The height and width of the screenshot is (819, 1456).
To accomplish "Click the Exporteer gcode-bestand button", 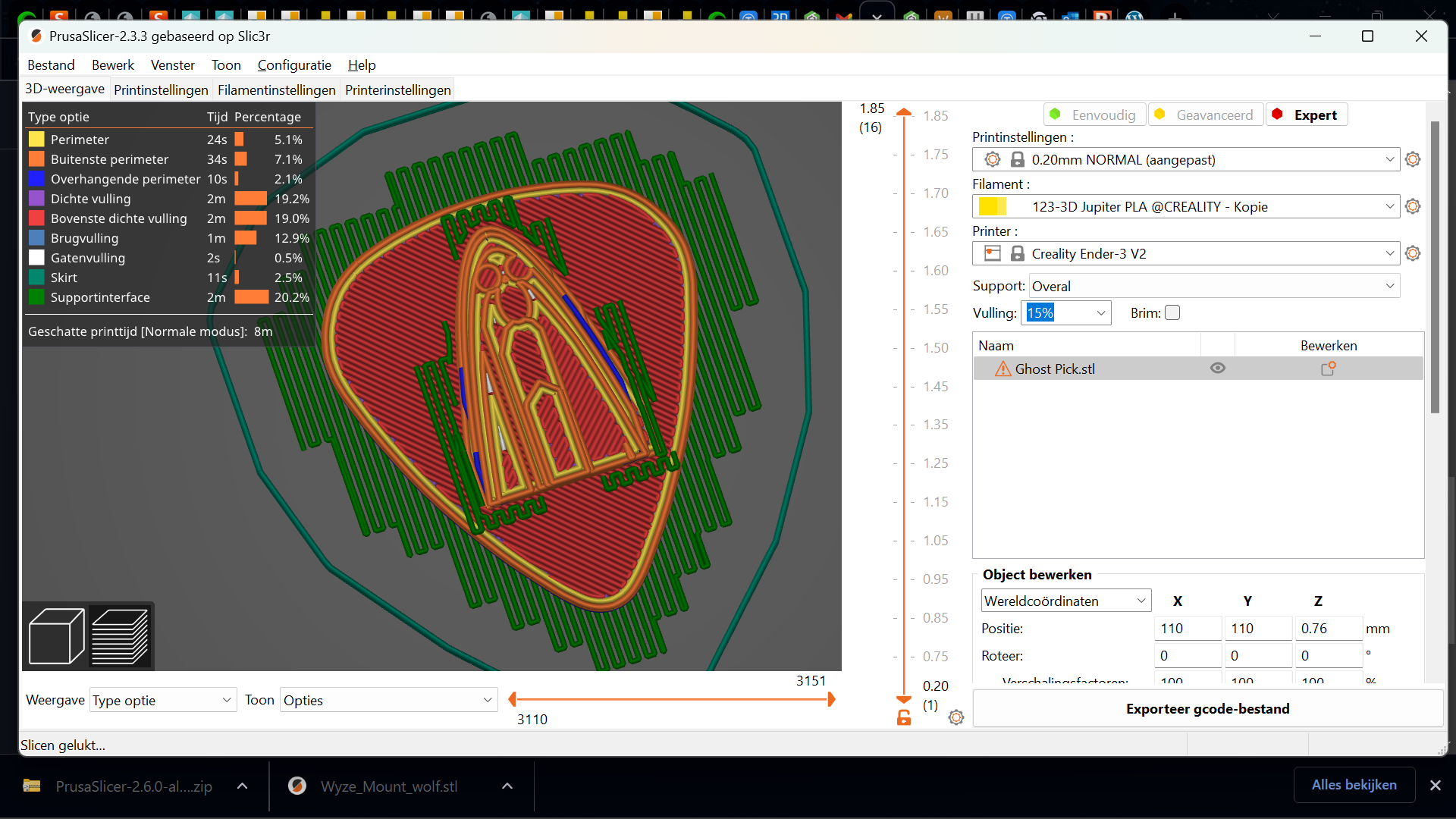I will pyautogui.click(x=1207, y=708).
